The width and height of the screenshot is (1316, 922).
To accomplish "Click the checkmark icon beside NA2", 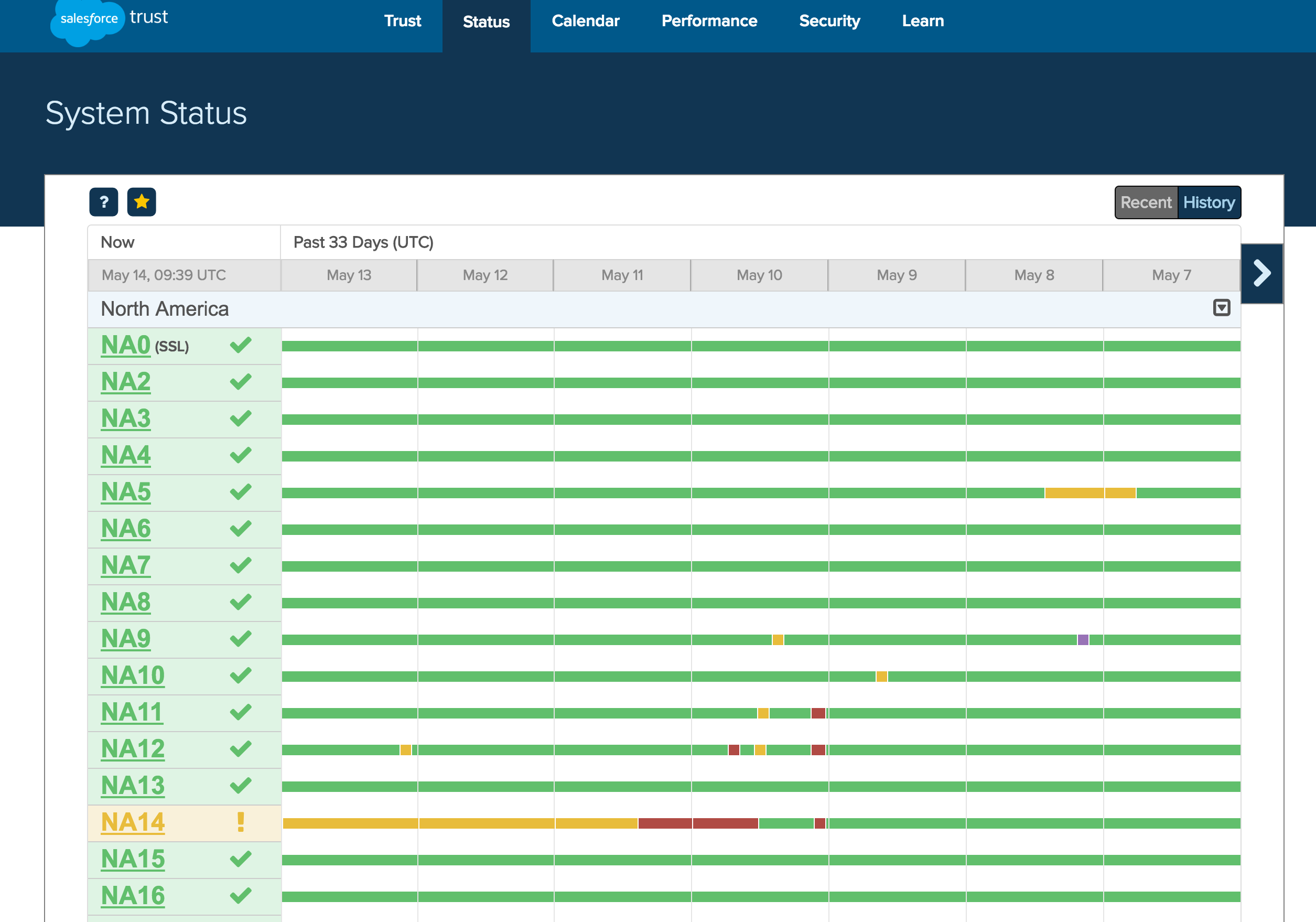I will click(240, 382).
